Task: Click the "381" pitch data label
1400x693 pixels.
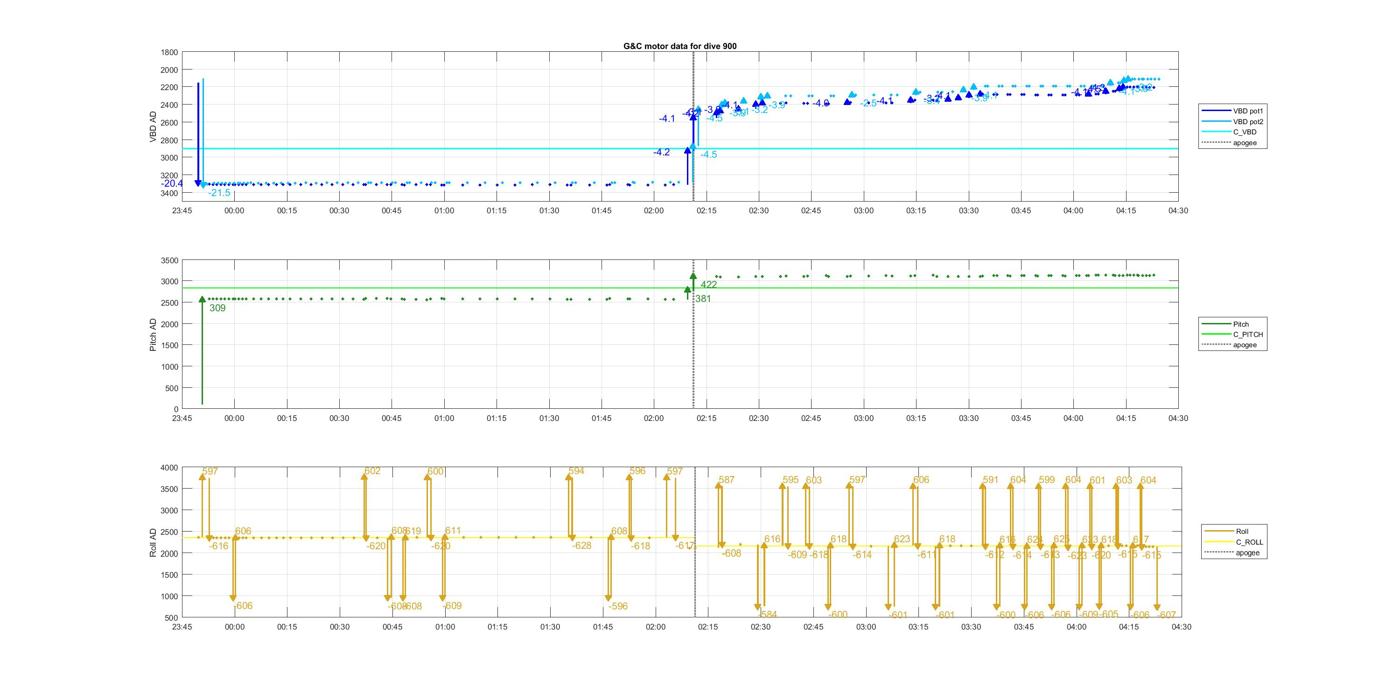Action: pyautogui.click(x=703, y=298)
